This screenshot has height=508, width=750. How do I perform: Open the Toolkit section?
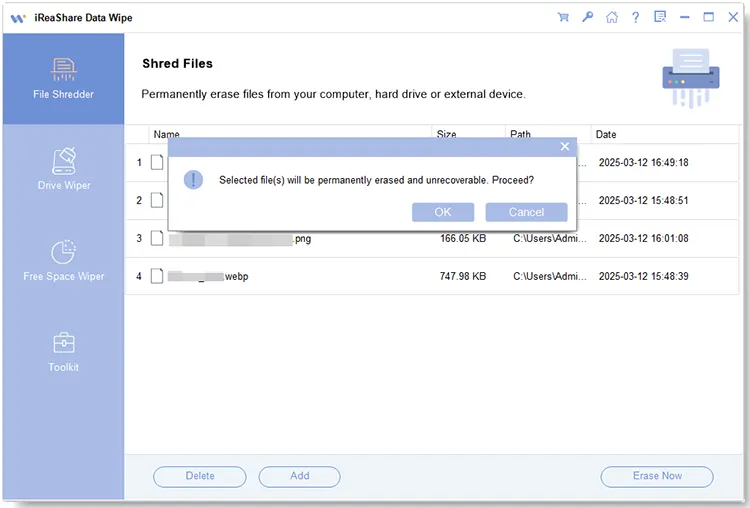point(64,352)
